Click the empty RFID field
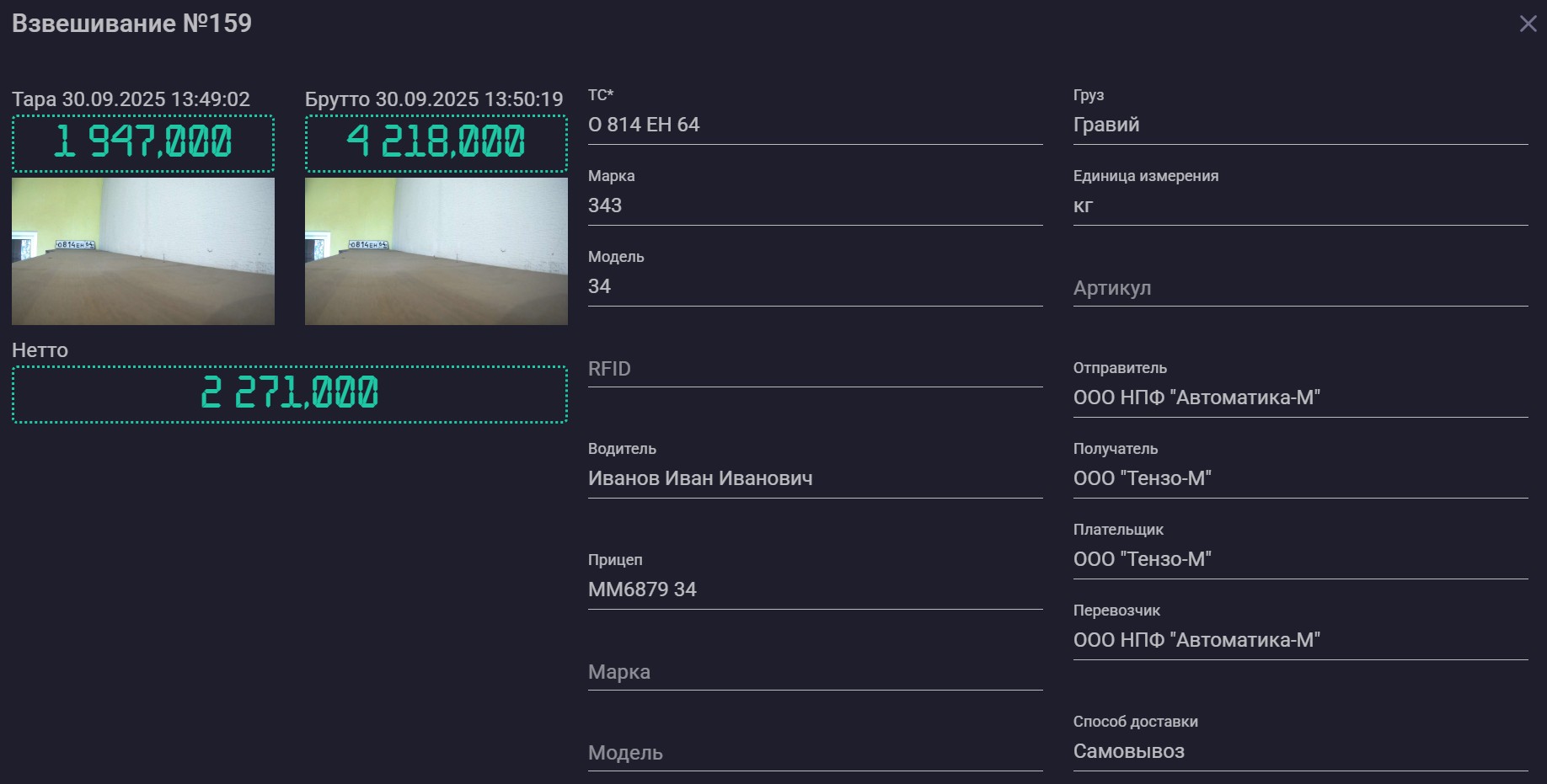Screen dimensions: 1547x784 (x=815, y=369)
